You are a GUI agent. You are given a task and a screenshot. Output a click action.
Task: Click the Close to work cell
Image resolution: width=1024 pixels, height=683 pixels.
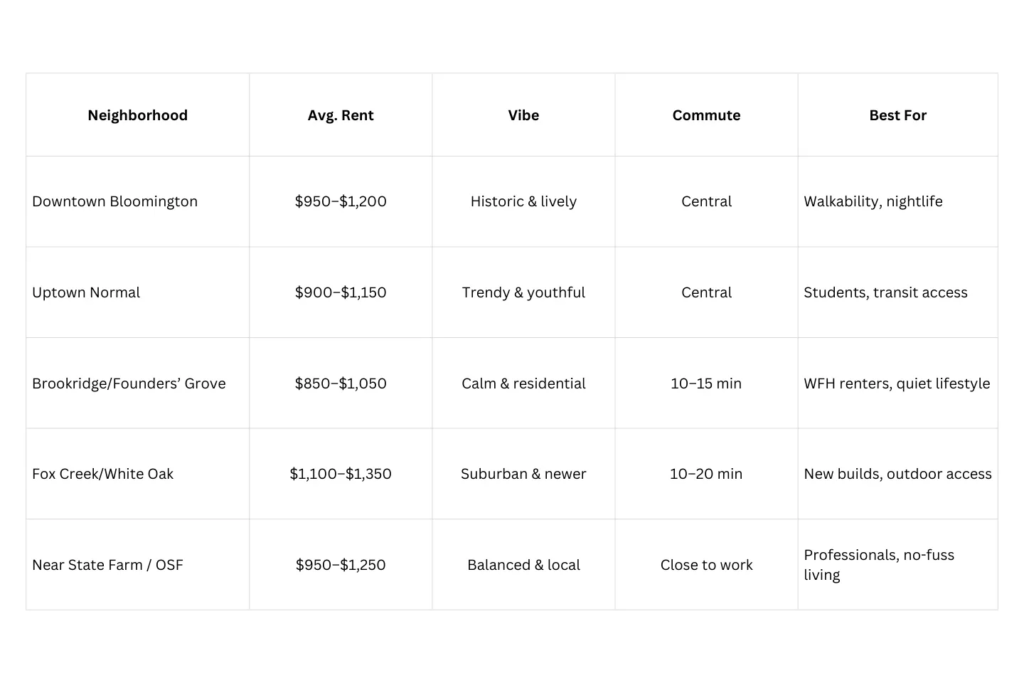[x=706, y=565]
